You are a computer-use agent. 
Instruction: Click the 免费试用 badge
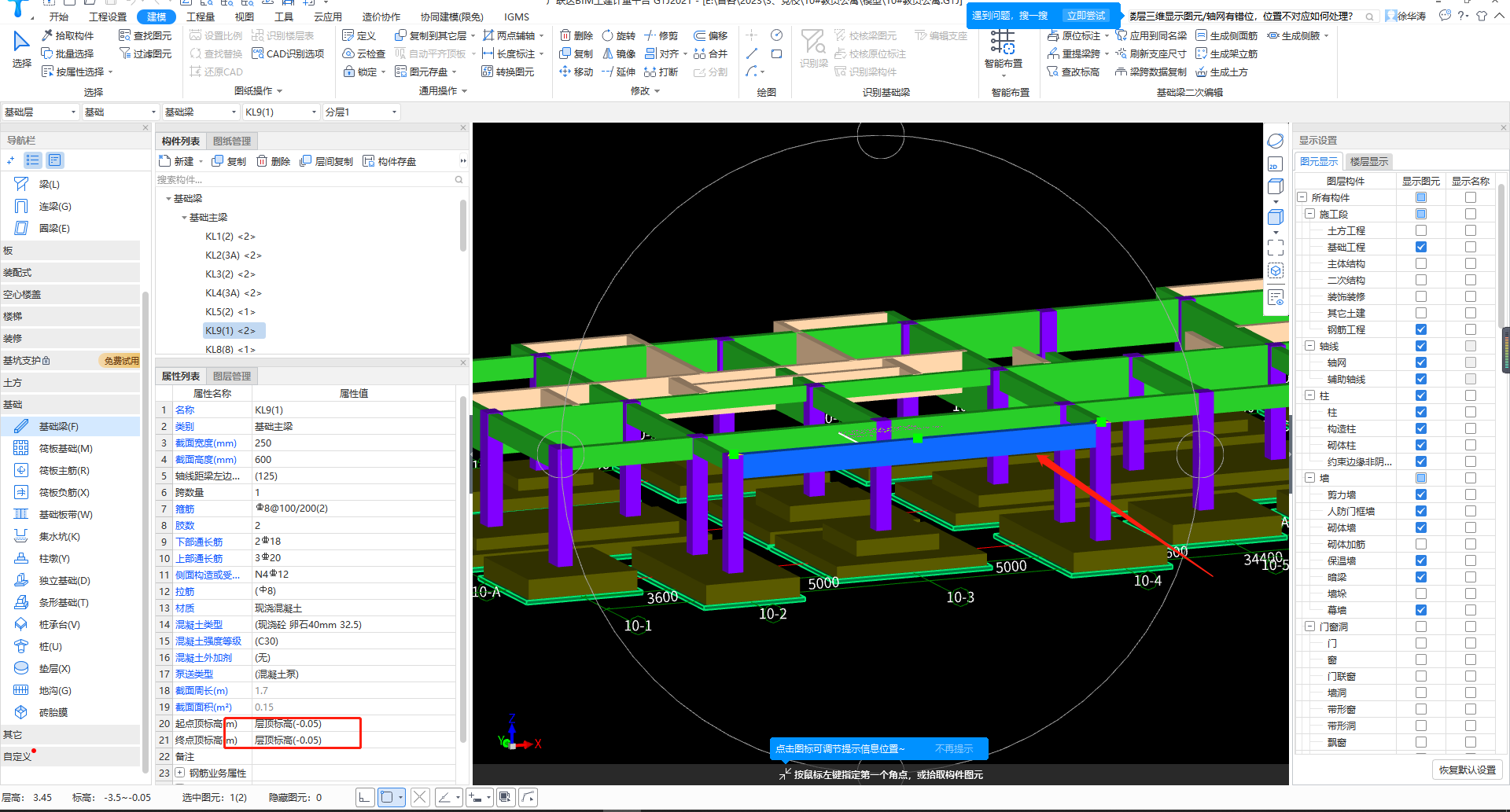(121, 361)
